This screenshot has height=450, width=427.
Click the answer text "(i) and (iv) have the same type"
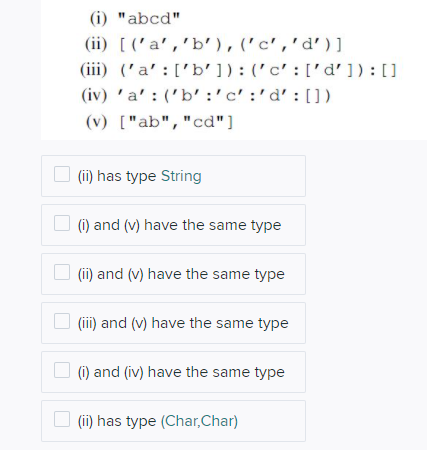(181, 372)
